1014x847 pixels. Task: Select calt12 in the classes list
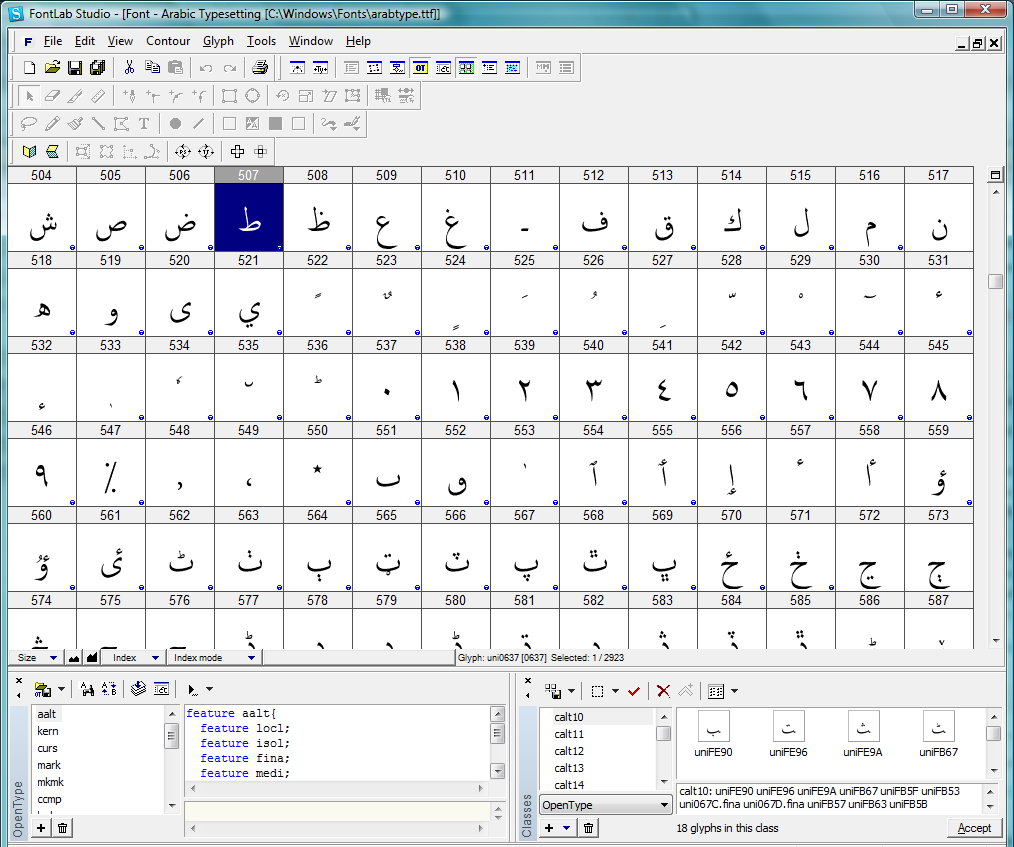pos(569,751)
